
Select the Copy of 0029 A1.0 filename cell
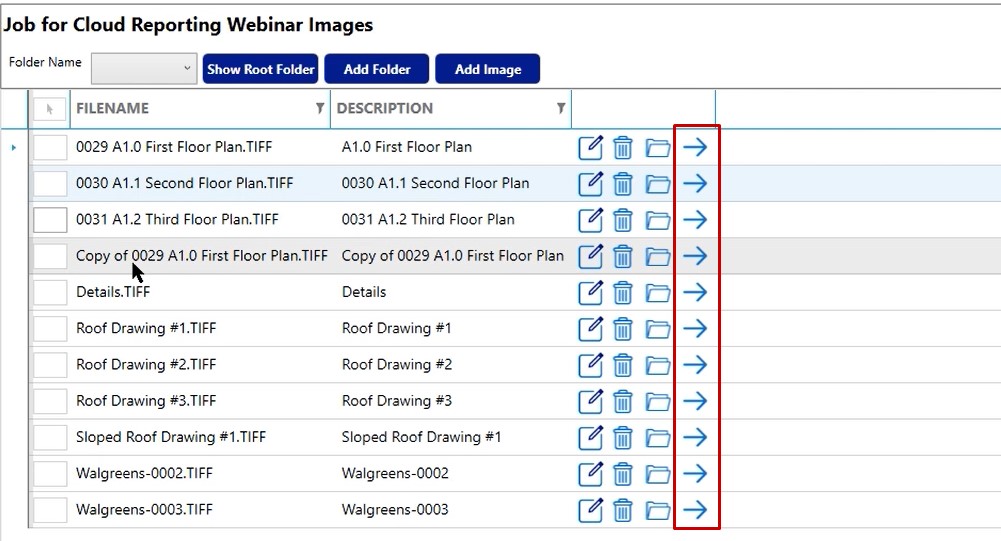(x=201, y=256)
